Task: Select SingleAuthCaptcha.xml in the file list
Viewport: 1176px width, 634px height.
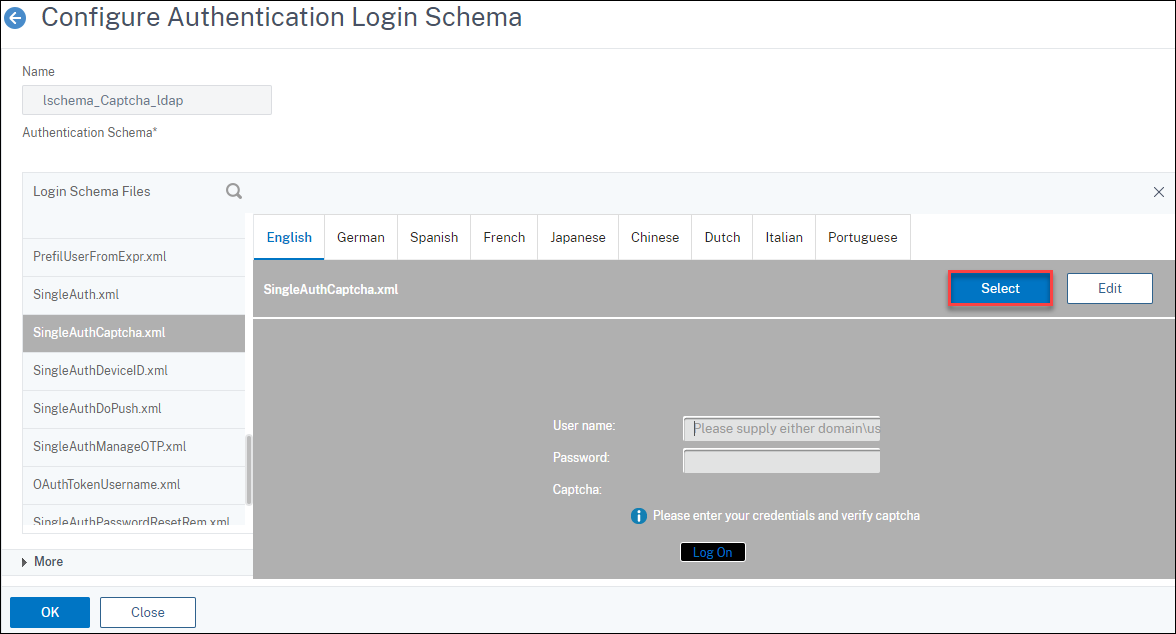Action: [134, 333]
